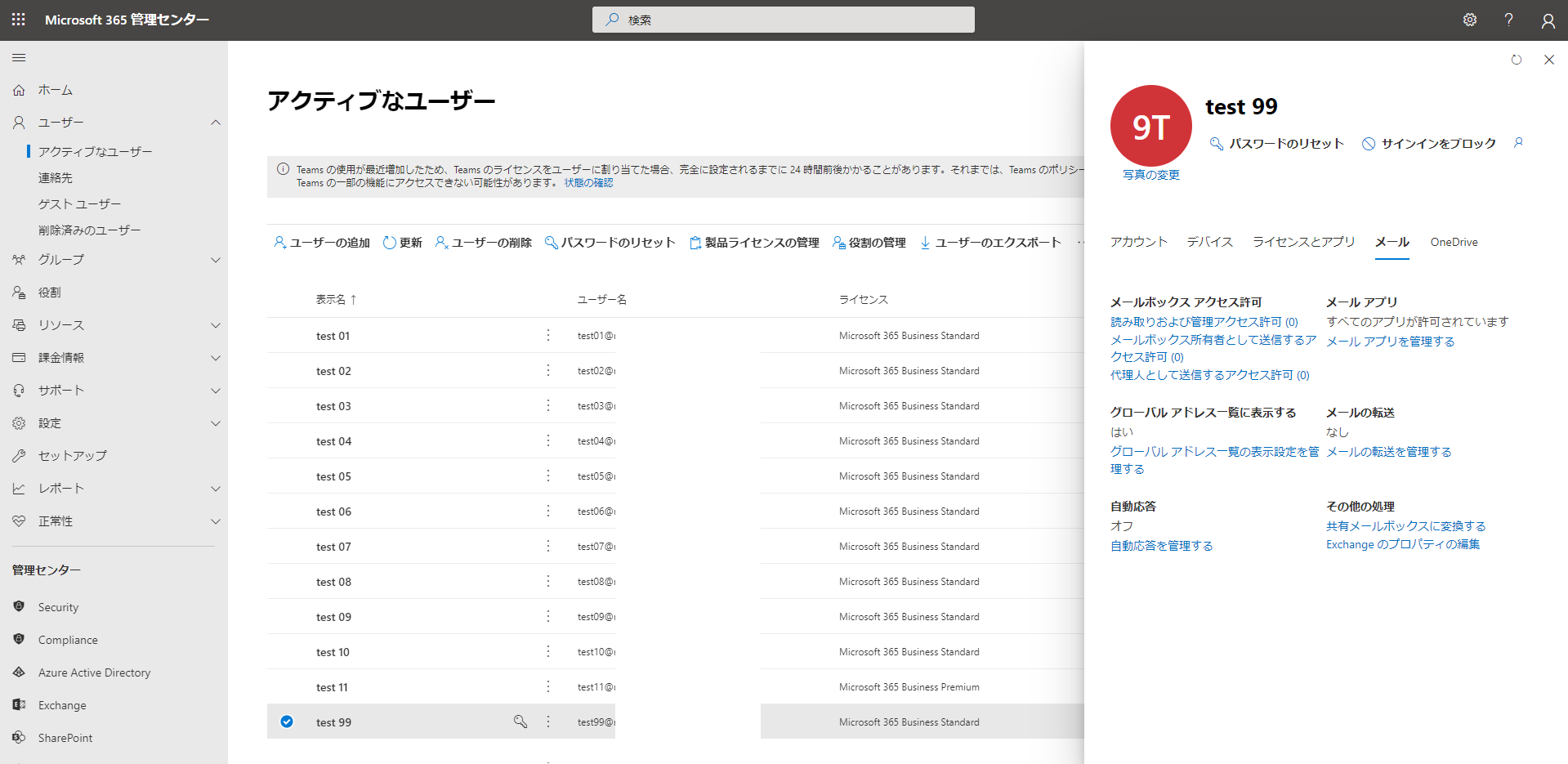This screenshot has height=764, width=1568.
Task: Click the 更新 refresh toolbar button
Action: coord(403,243)
